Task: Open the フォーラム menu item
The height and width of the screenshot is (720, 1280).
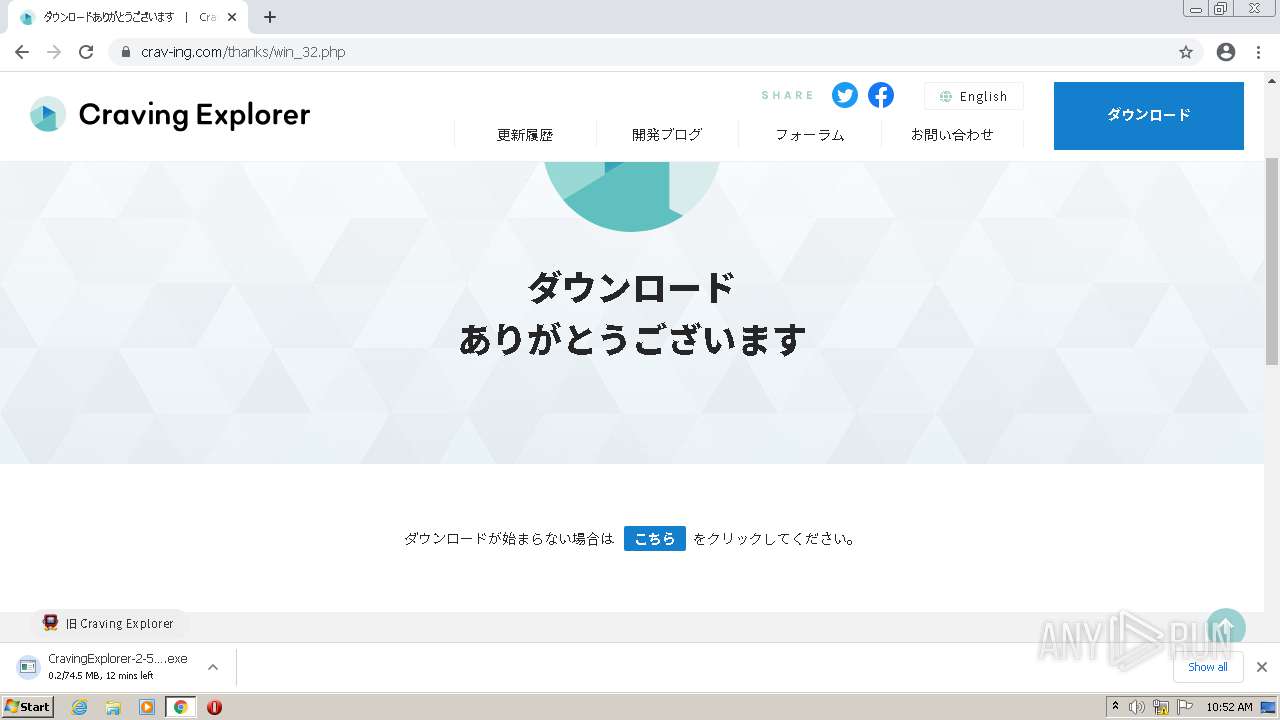Action: pos(810,135)
